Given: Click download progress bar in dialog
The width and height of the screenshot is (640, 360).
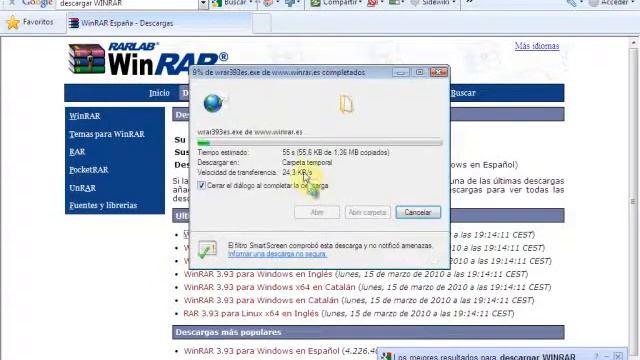Looking at the screenshot, I should click(x=320, y=143).
